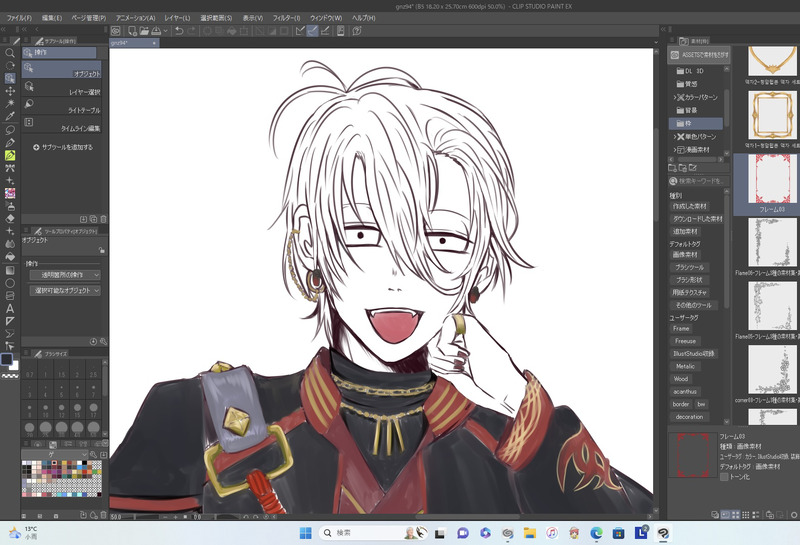Click the duplicate sub tool icon
Viewport: 800px width, 545px height.
point(93,219)
